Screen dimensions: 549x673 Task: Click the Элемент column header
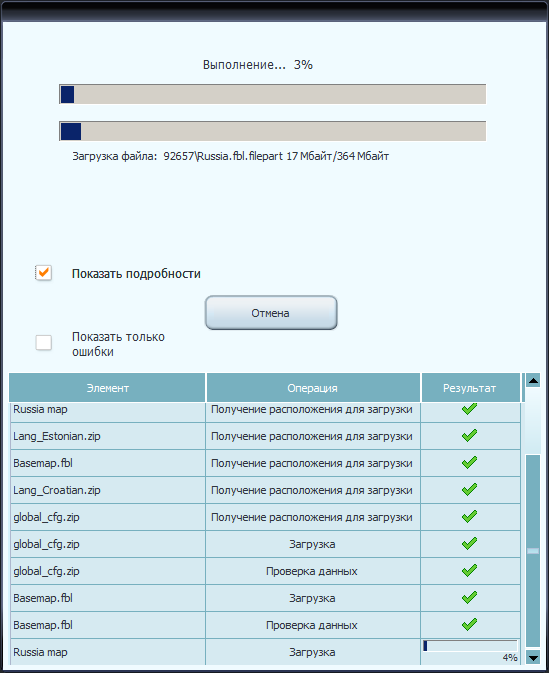click(x=107, y=388)
